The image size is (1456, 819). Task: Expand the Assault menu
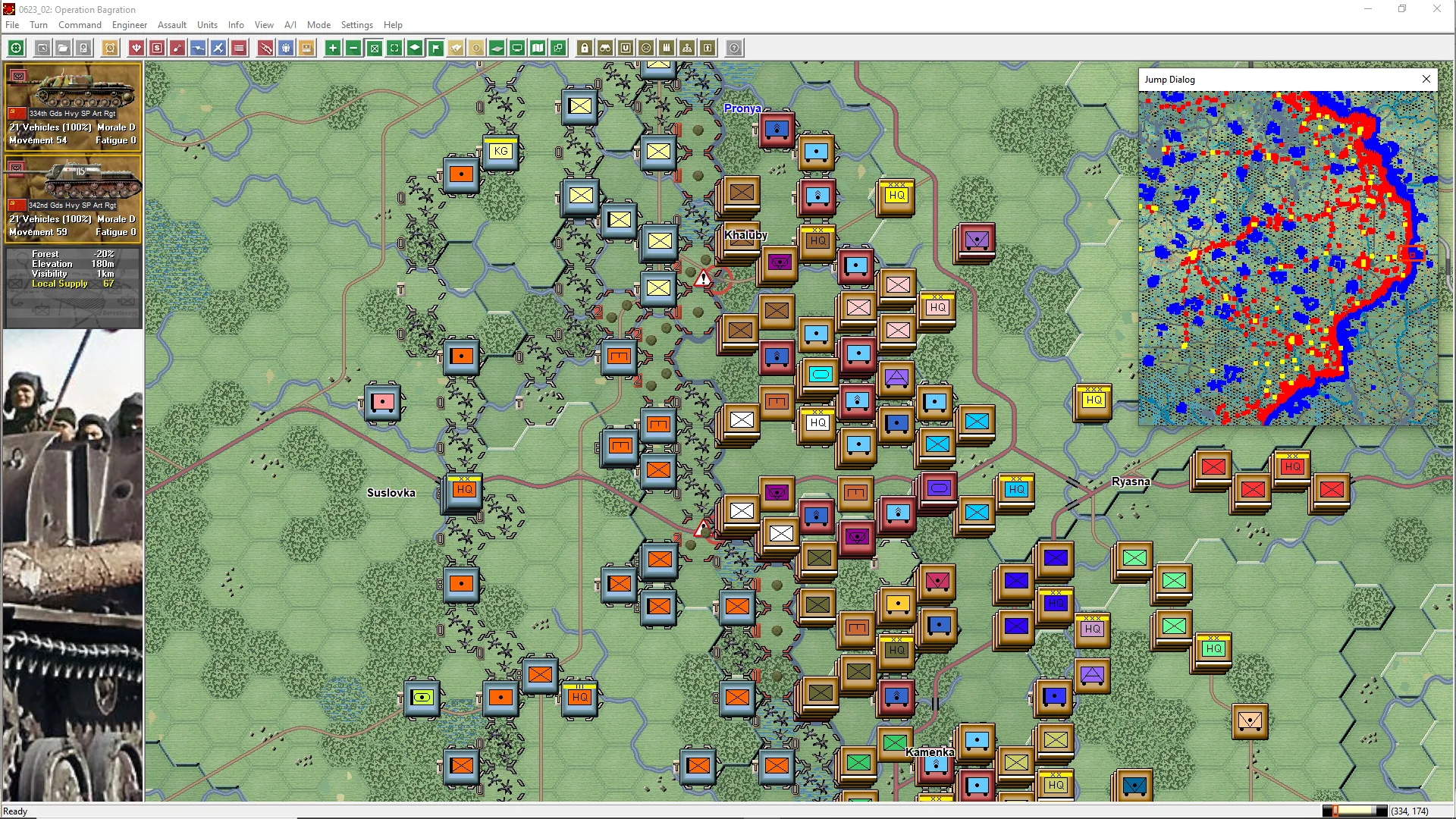click(171, 24)
